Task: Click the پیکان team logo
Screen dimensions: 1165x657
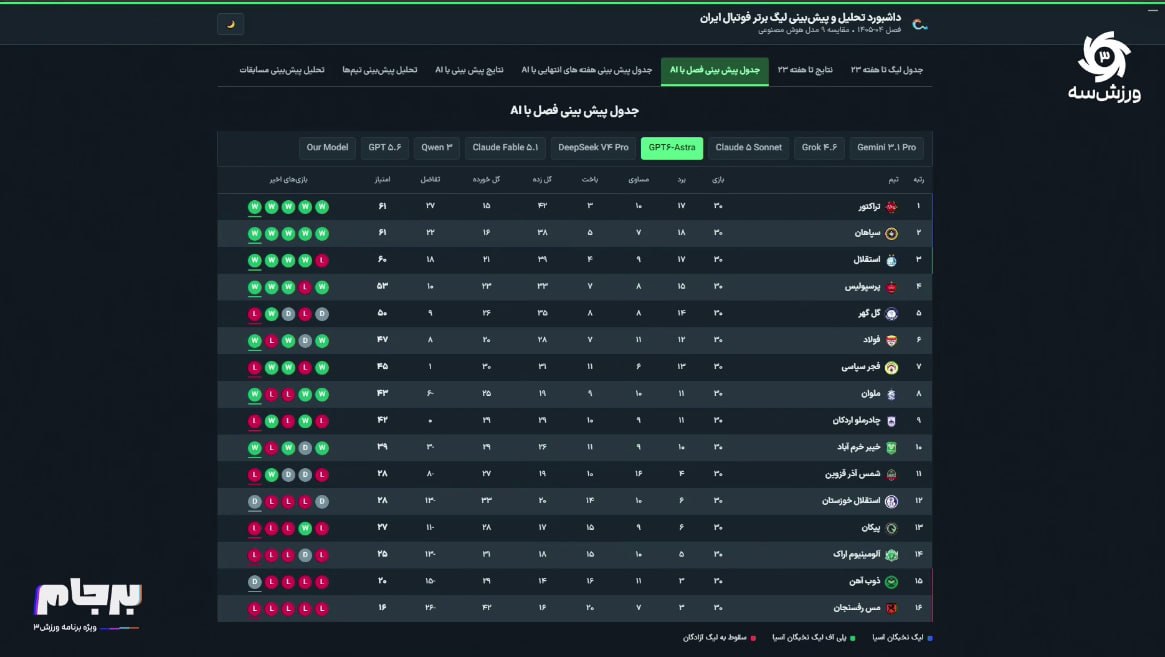Action: pyautogui.click(x=892, y=528)
